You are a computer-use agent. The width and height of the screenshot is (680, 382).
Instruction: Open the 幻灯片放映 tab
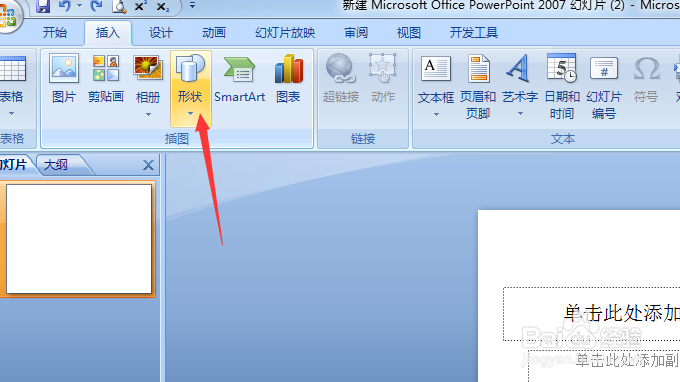[285, 33]
